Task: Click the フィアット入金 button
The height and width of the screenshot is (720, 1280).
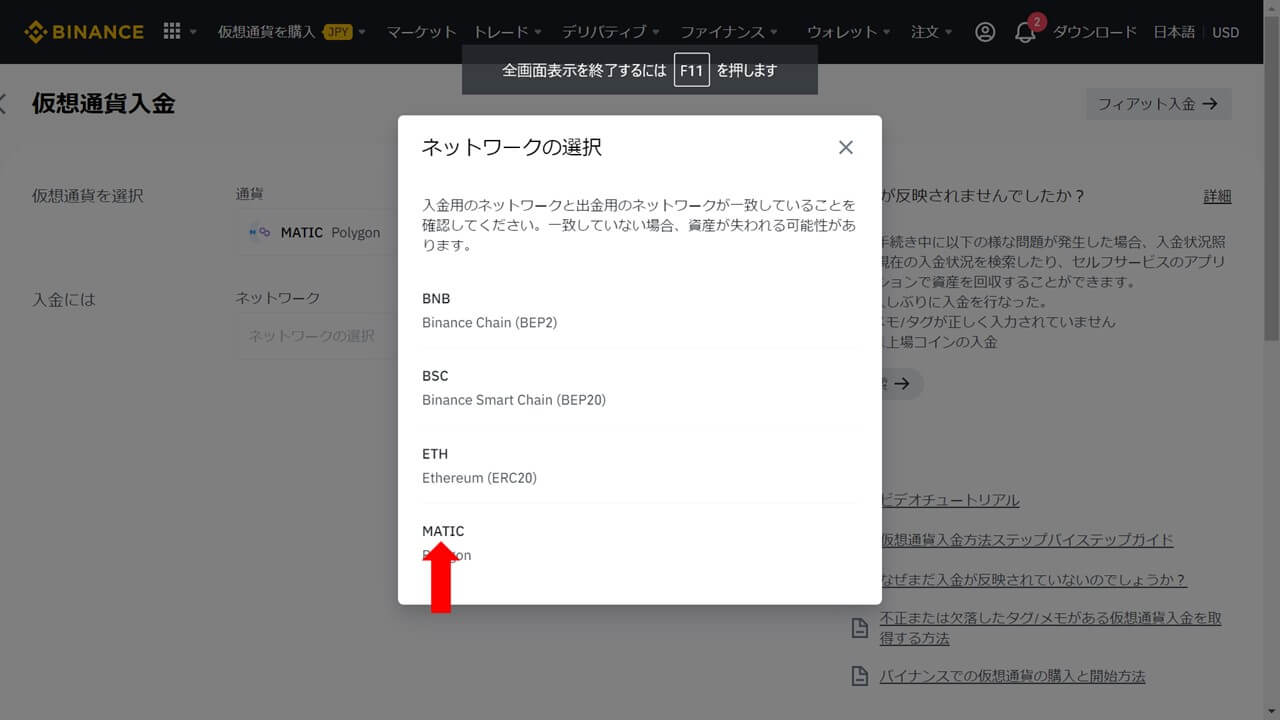Action: pos(1159,104)
